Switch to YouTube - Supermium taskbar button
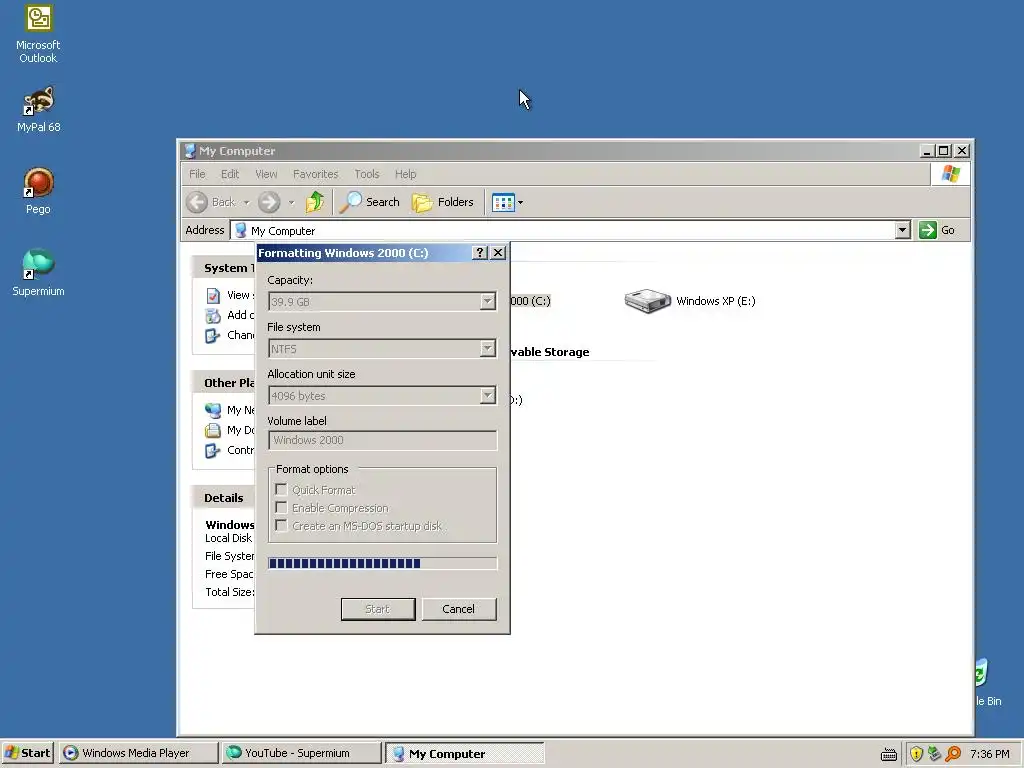Viewport: 1024px width, 768px height. click(x=301, y=753)
